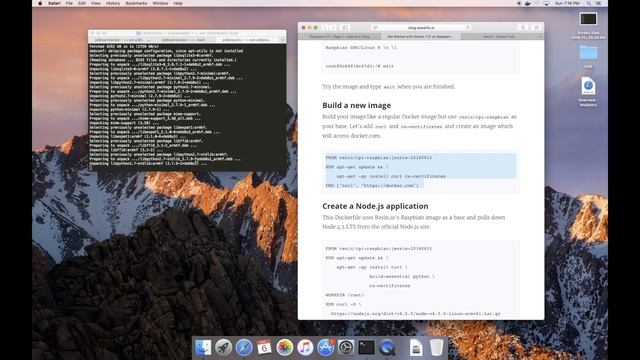Toggle Safari's sidebar button
Image resolution: width=640 pixels, height=360 pixels.
(345, 28)
